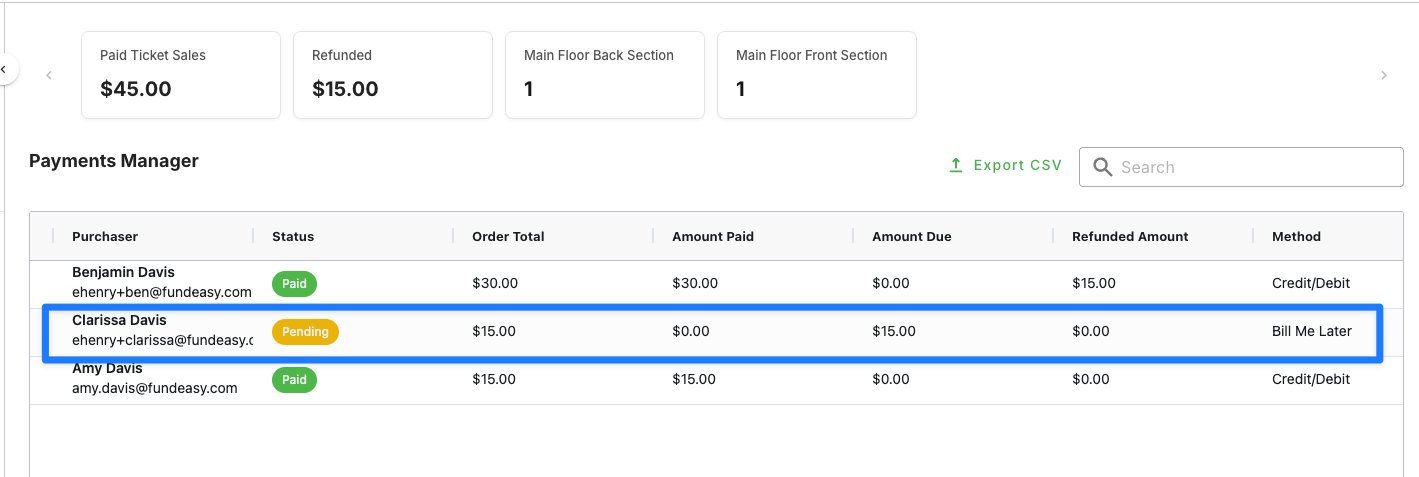The width and height of the screenshot is (1419, 477).
Task: Sort by the Purchaser column header
Action: tap(105, 237)
